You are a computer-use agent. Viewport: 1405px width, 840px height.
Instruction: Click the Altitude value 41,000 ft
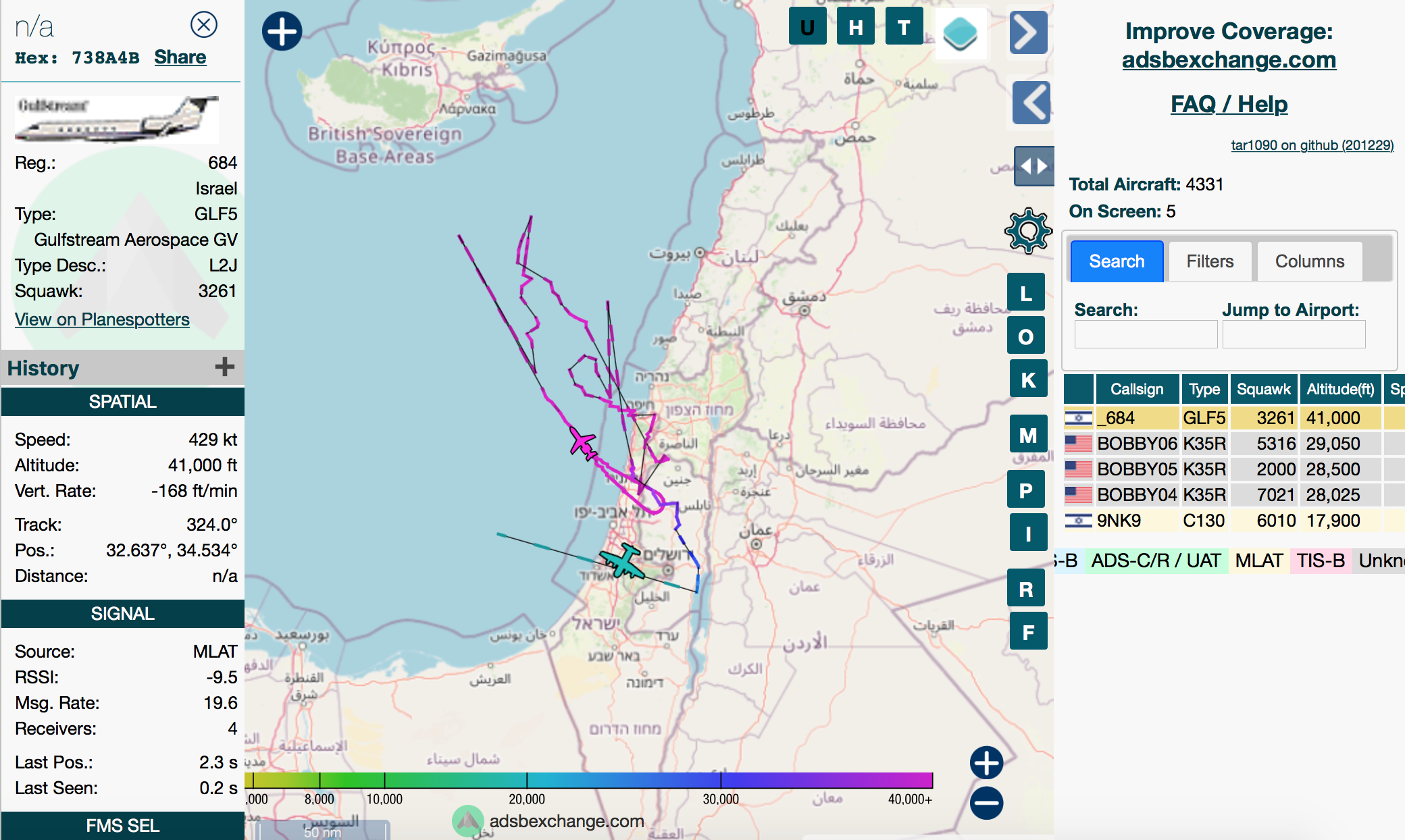click(x=203, y=465)
